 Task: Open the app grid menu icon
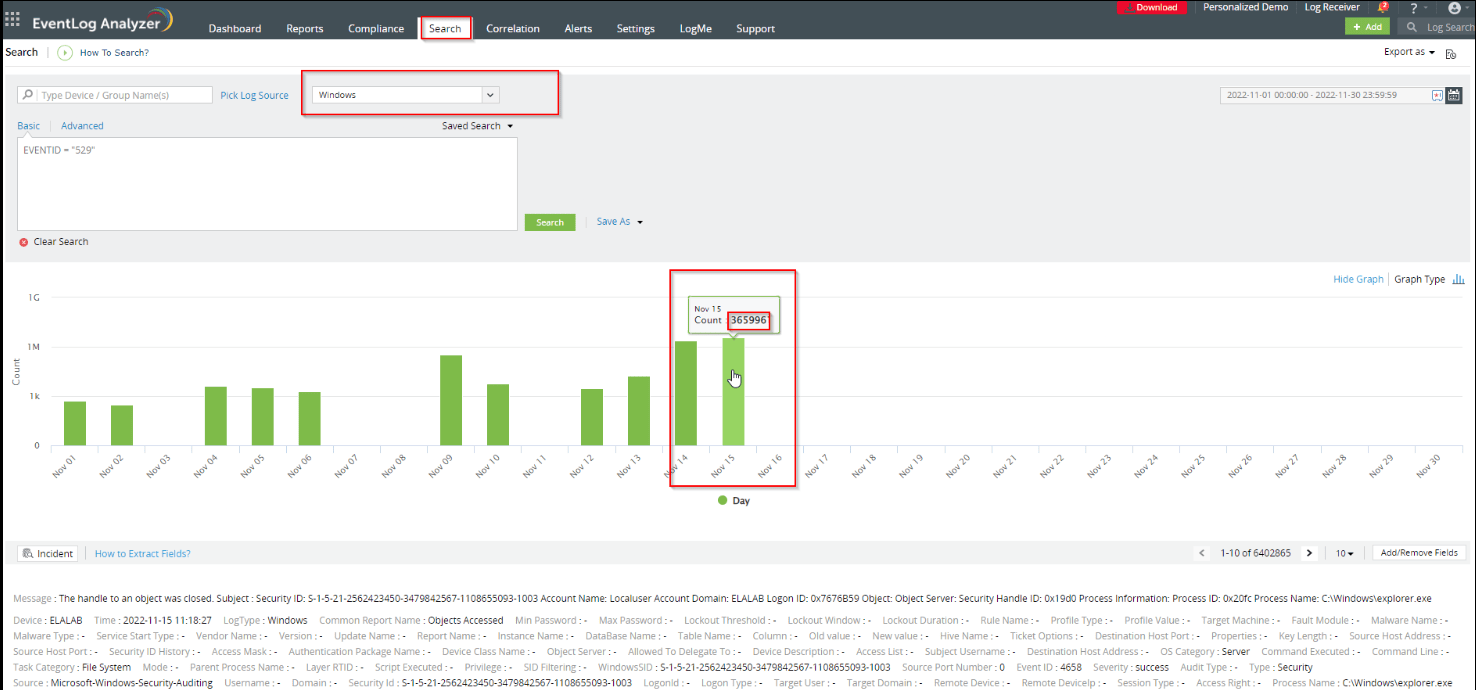point(12,19)
